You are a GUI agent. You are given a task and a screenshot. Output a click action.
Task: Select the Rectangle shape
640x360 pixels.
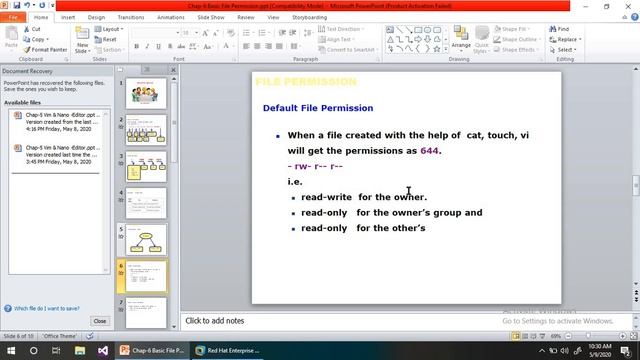click(x=418, y=30)
